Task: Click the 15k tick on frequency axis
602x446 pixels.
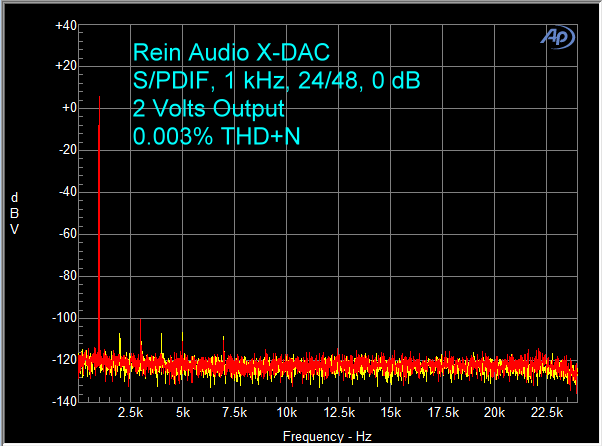Action: pyautogui.click(x=390, y=412)
